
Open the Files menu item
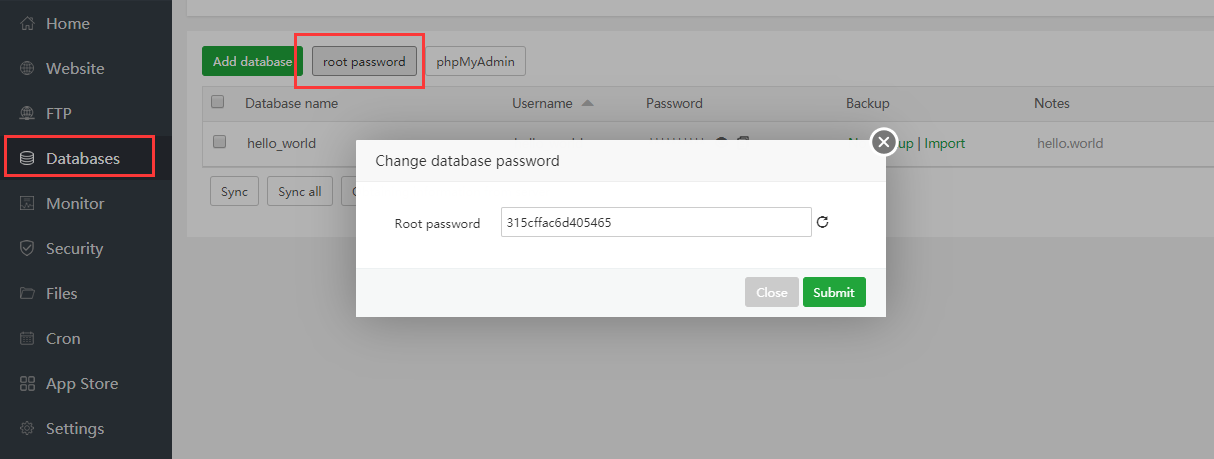pos(61,293)
